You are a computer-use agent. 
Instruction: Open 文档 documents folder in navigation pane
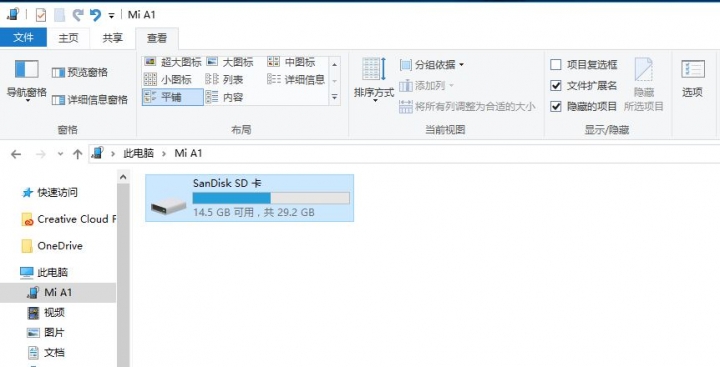[46, 353]
